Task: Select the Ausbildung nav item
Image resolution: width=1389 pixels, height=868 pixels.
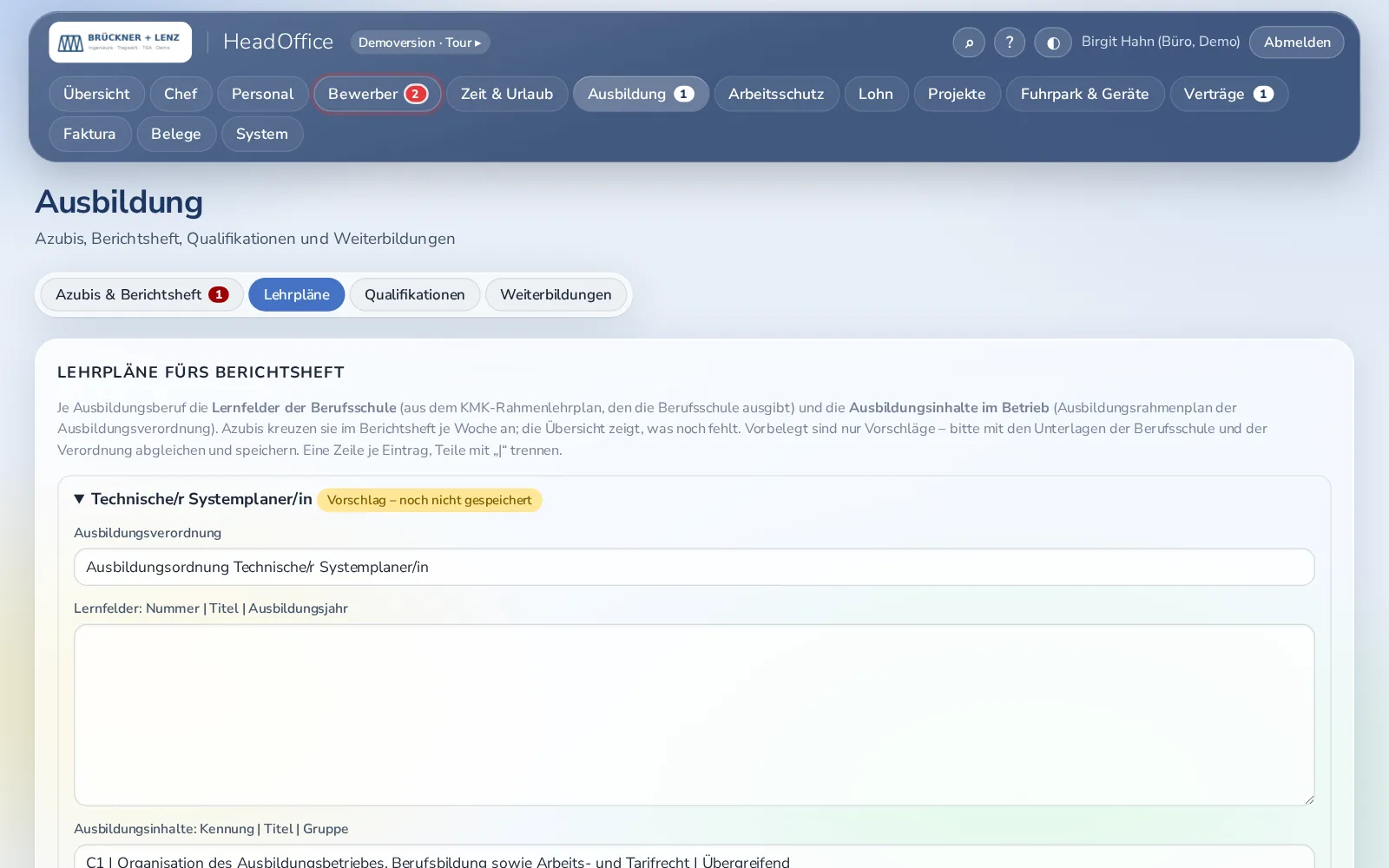Action: (641, 94)
